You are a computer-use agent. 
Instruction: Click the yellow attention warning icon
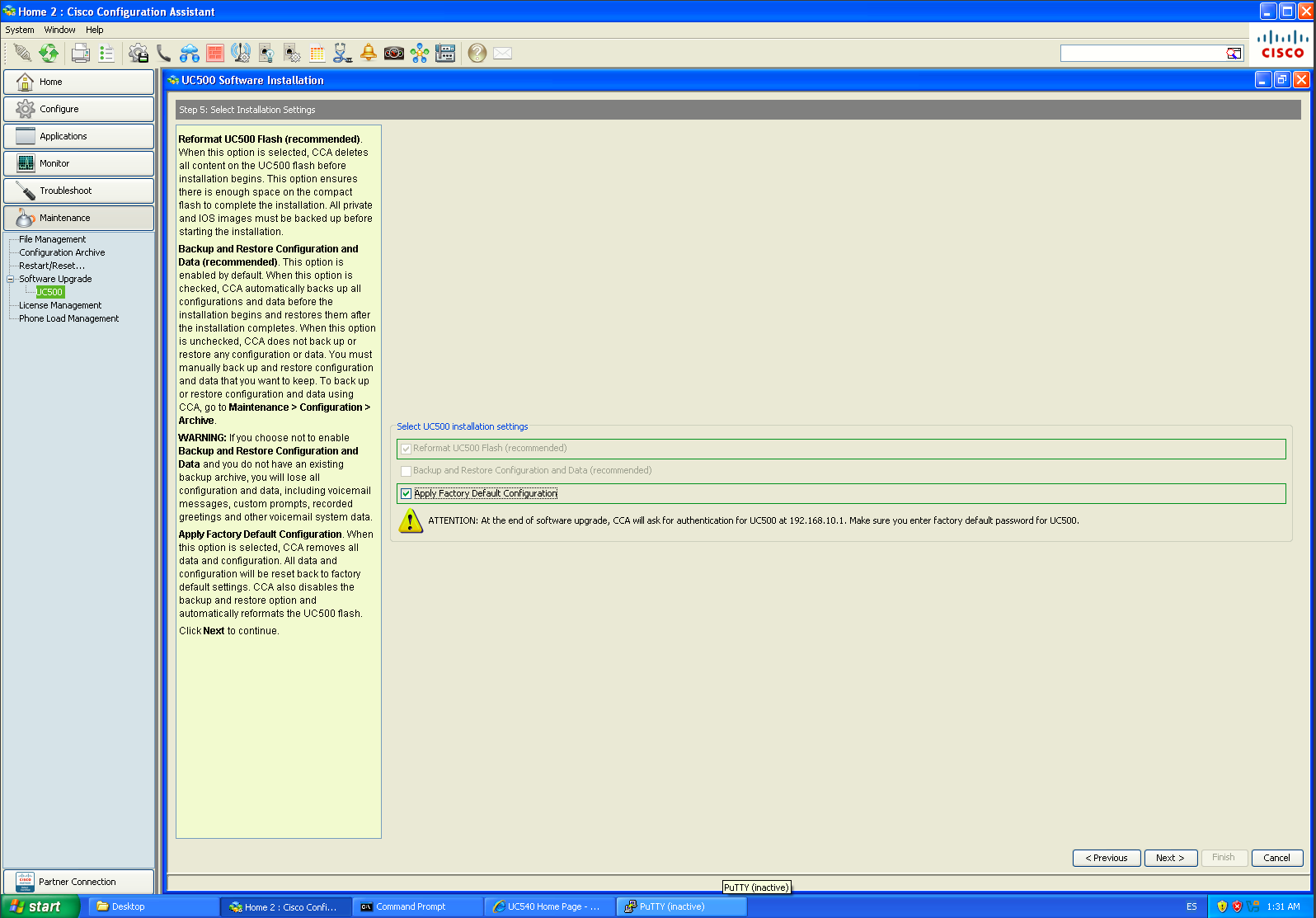tap(411, 520)
